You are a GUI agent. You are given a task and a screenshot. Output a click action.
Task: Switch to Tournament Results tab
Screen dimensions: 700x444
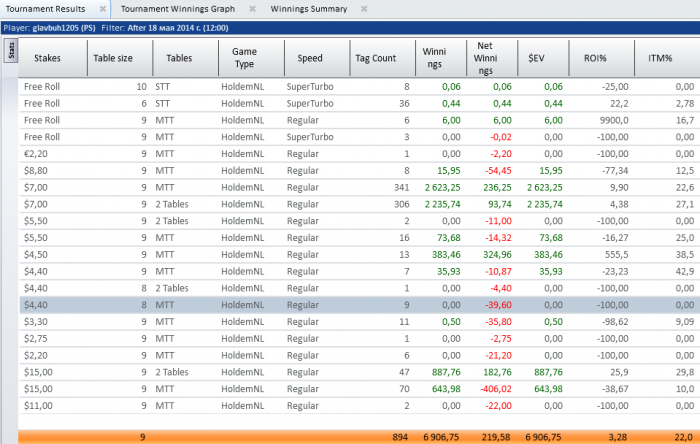(x=45, y=9)
